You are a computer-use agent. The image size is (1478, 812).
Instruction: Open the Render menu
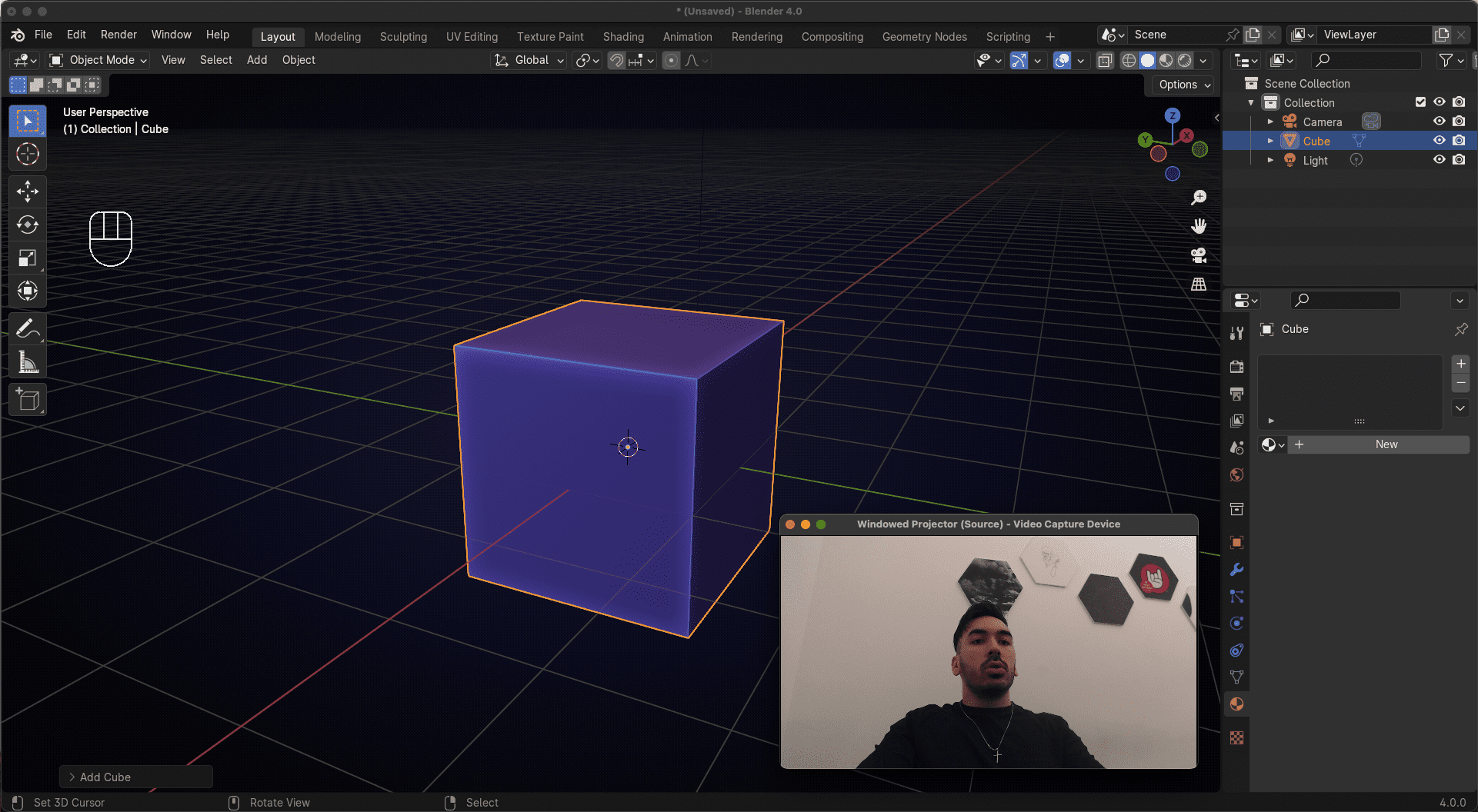pos(118,35)
